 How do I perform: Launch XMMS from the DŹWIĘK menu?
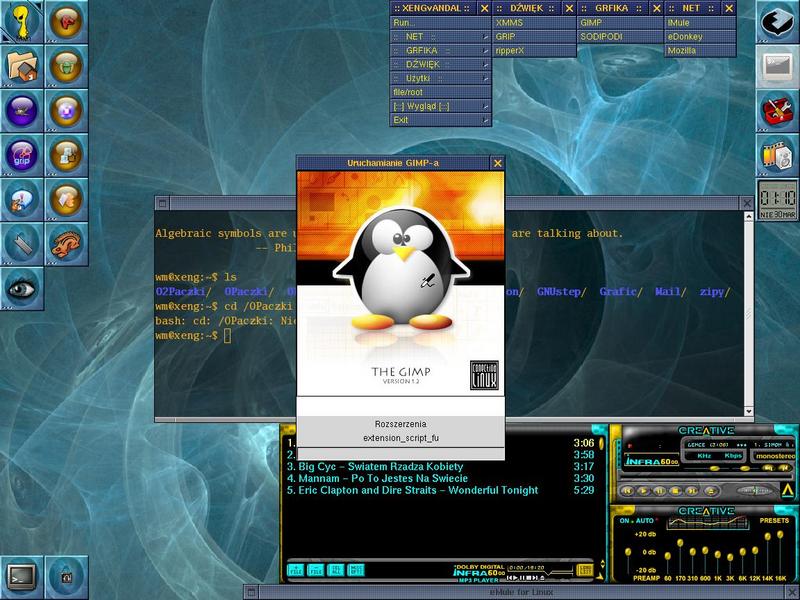pos(534,22)
